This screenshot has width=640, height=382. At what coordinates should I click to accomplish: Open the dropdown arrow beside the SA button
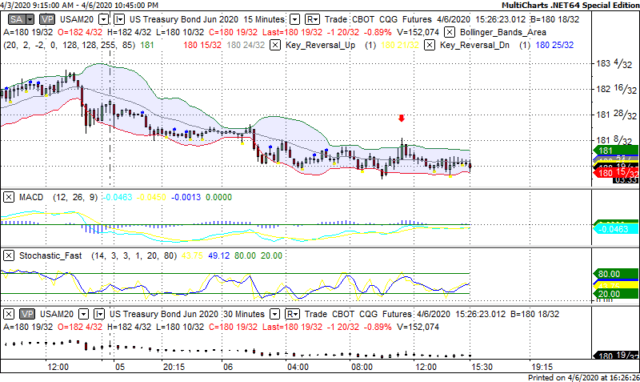(30, 19)
